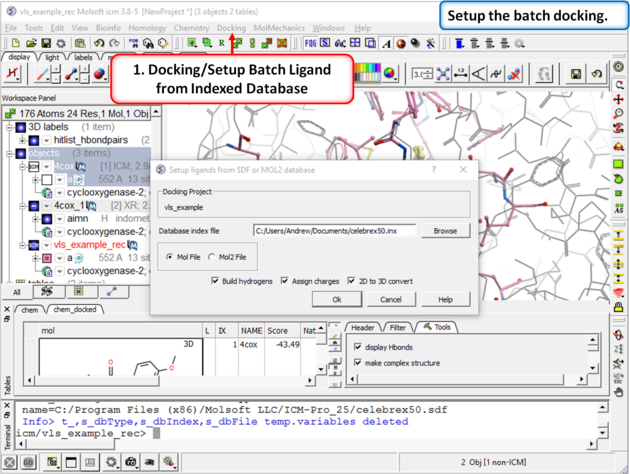Collapse the 3D labels tree node
This screenshot has width=630, height=474.
(x=10, y=127)
